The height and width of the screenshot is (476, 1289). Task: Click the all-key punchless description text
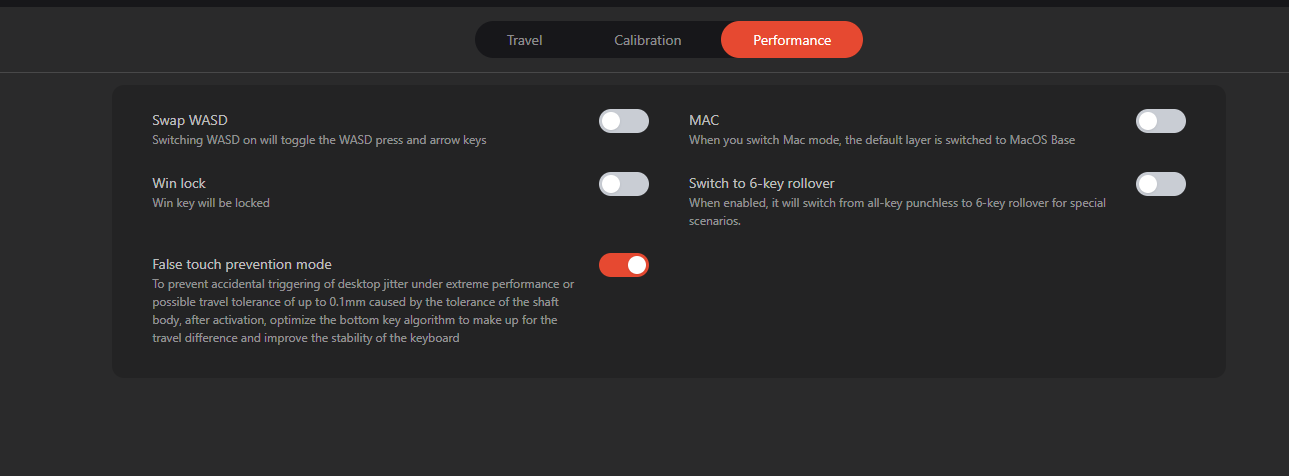point(896,212)
